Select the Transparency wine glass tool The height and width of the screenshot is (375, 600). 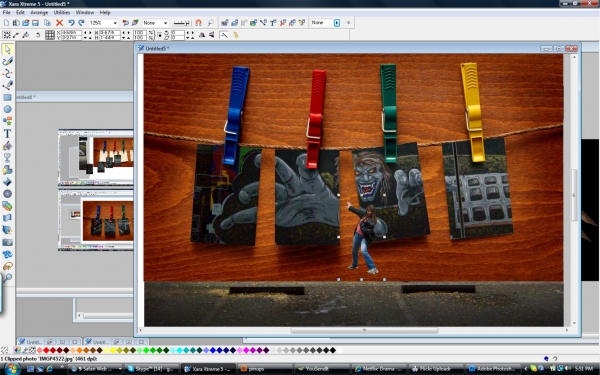click(7, 158)
